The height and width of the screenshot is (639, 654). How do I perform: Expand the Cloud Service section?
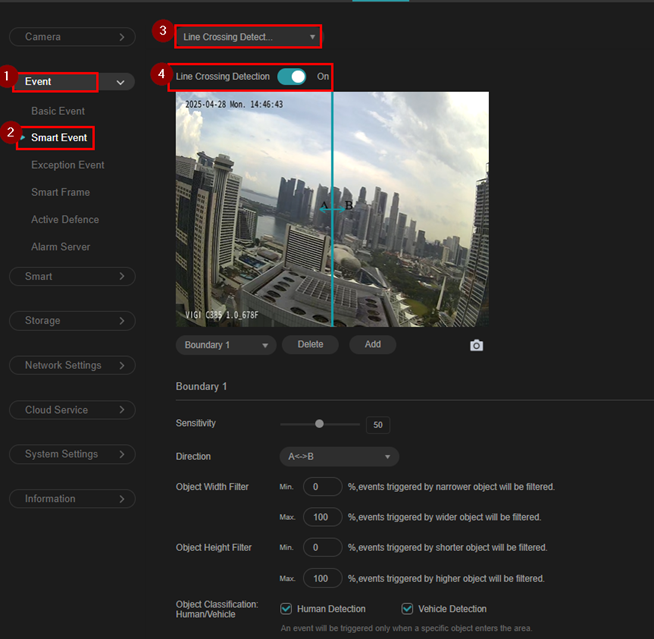[x=72, y=410]
